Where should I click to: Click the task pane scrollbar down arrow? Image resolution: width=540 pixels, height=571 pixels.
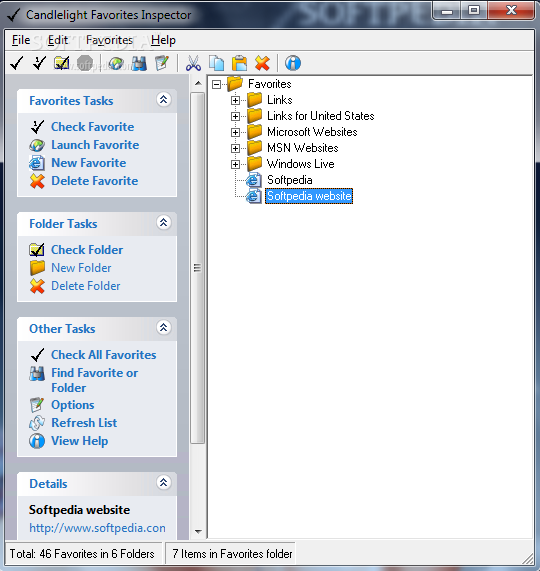click(198, 531)
